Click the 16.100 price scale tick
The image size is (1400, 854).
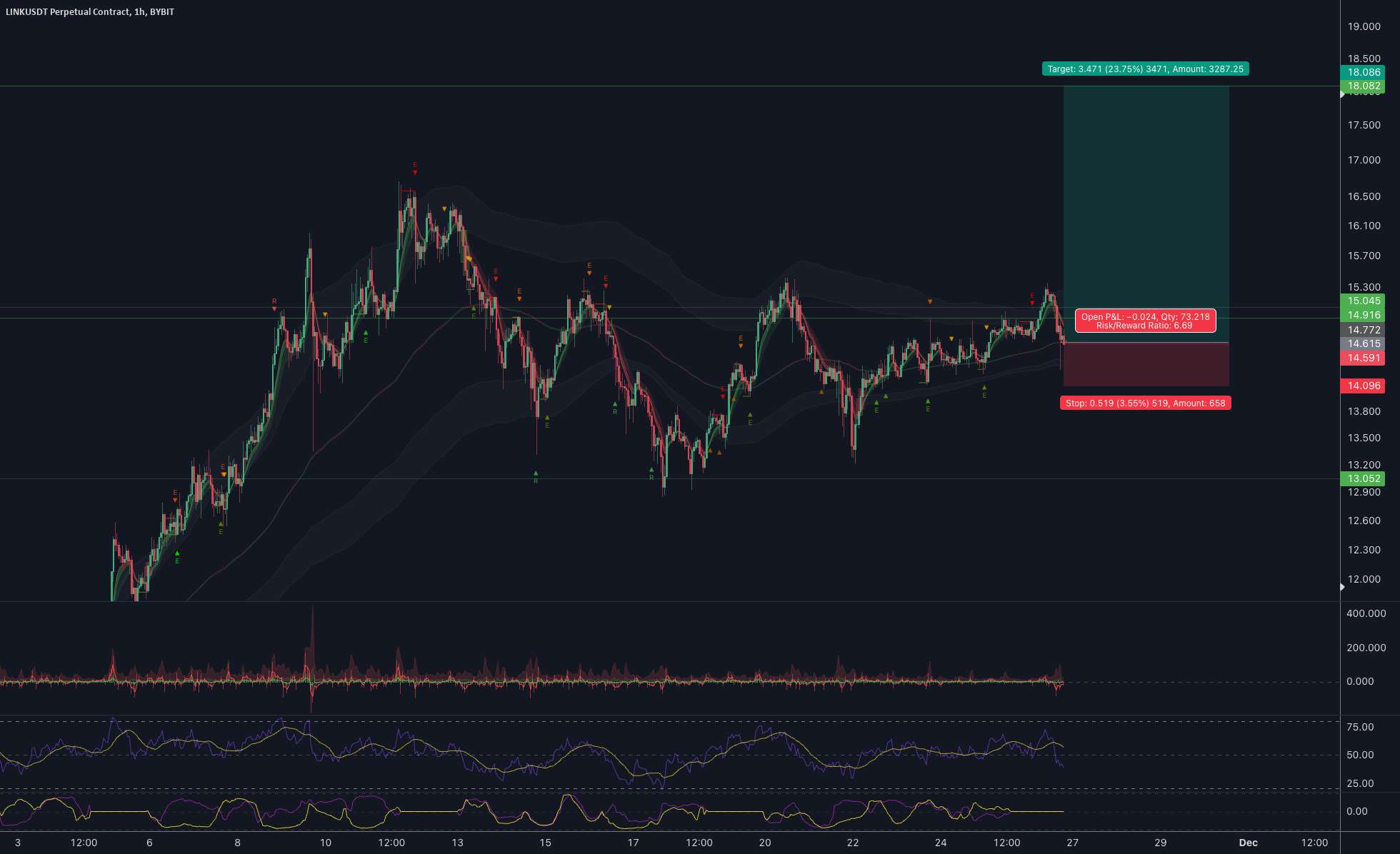click(x=1364, y=226)
